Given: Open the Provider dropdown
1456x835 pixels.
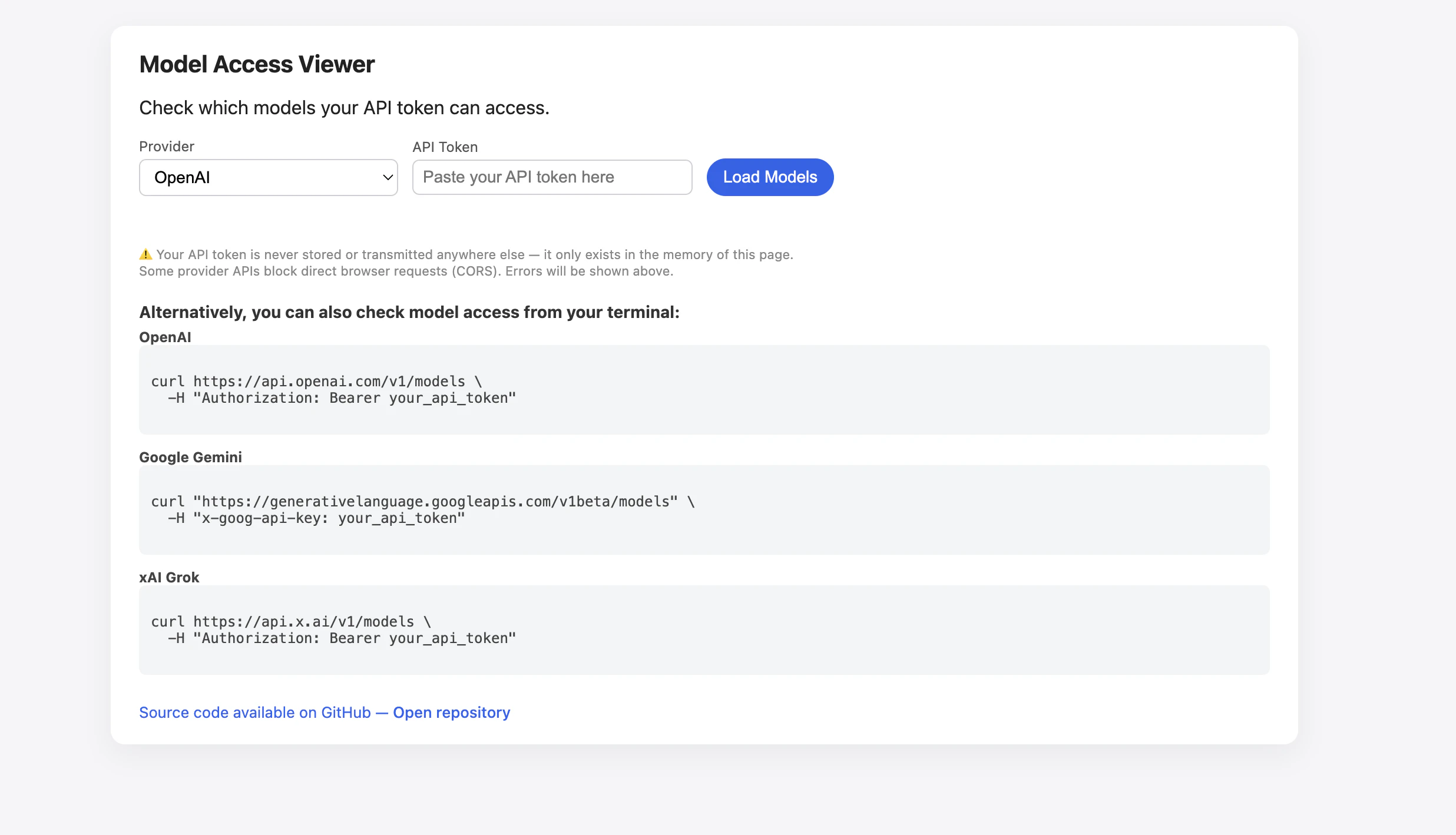Looking at the screenshot, I should point(268,177).
